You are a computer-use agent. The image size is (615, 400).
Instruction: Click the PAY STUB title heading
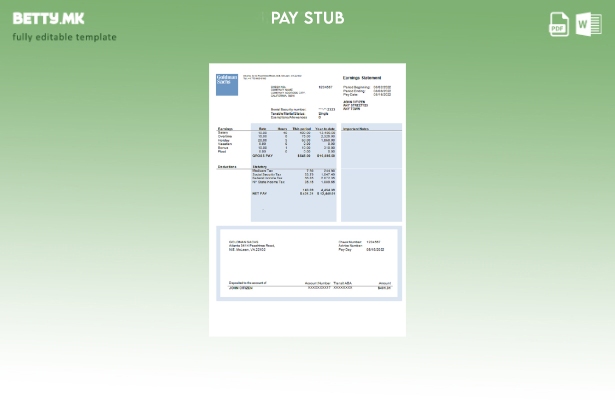click(307, 19)
